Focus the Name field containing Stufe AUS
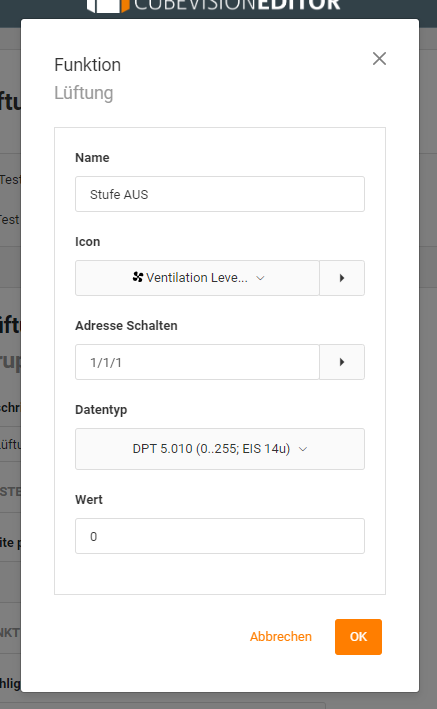Viewport: 437px width, 709px height. pyautogui.click(x=220, y=194)
